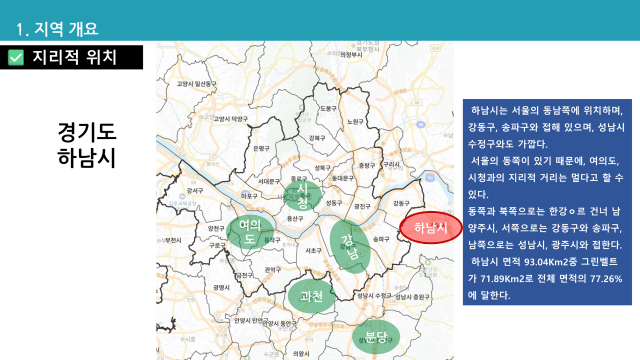This screenshot has width=640, height=360.
Task: Select the 서초구 district label
Action: 313,251
